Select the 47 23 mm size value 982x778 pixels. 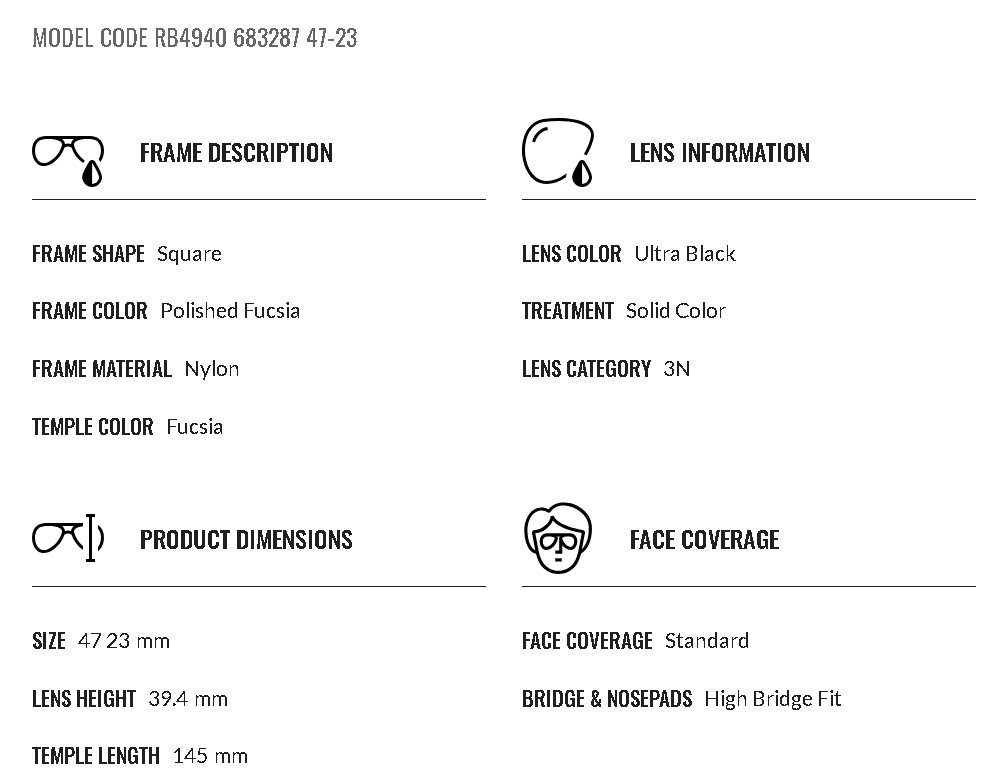pos(124,641)
